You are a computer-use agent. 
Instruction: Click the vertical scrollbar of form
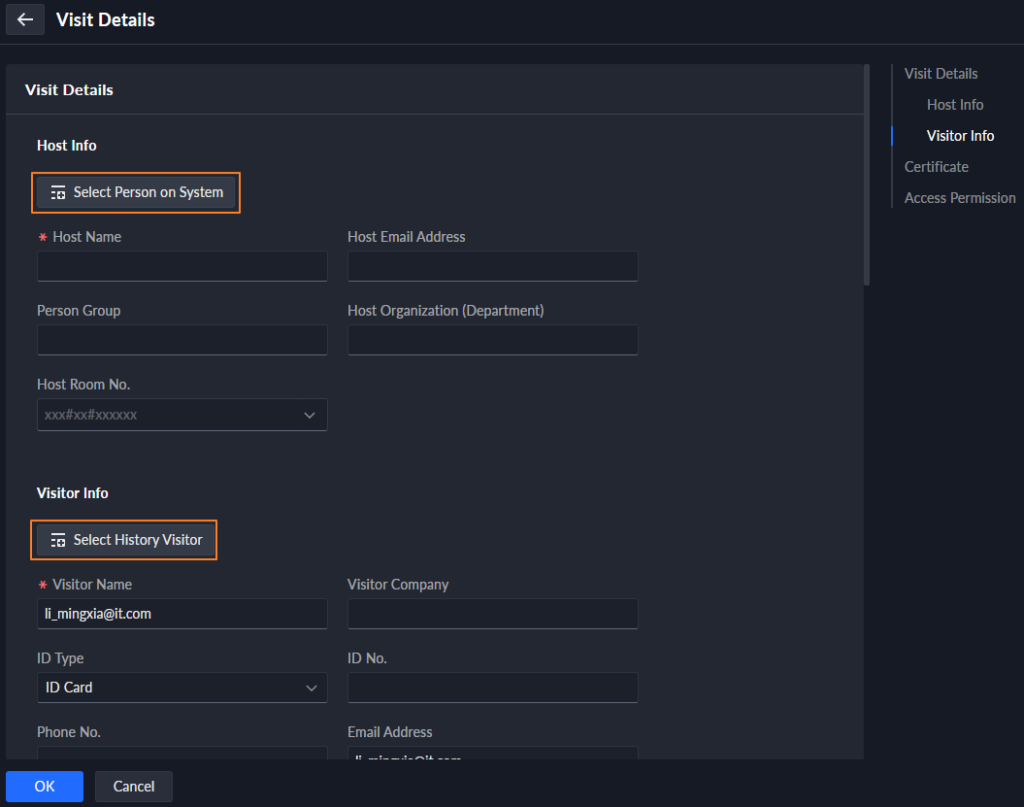pyautogui.click(x=867, y=175)
